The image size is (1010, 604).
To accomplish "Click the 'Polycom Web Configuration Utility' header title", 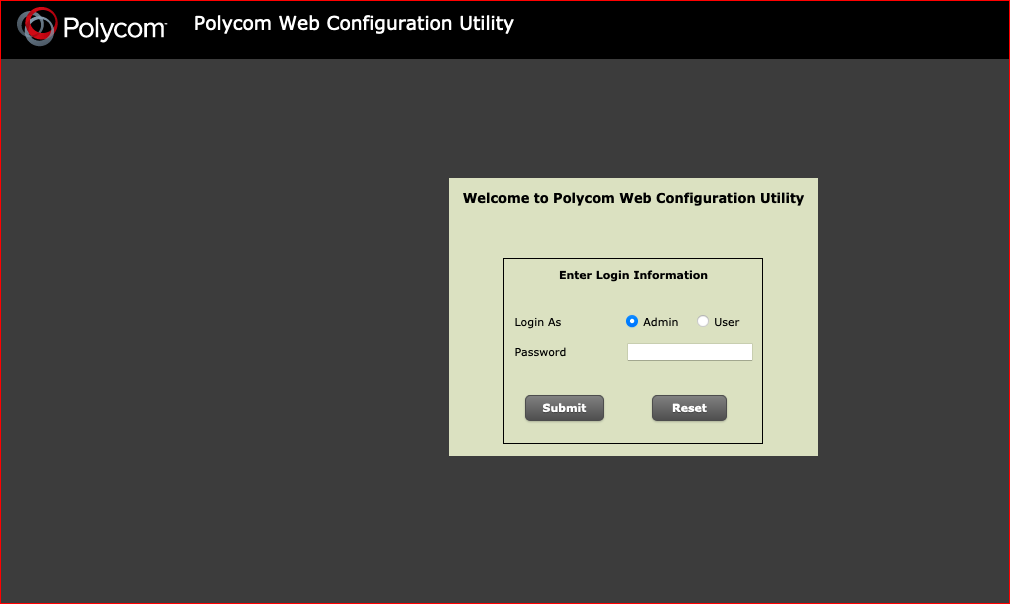I will click(x=354, y=24).
